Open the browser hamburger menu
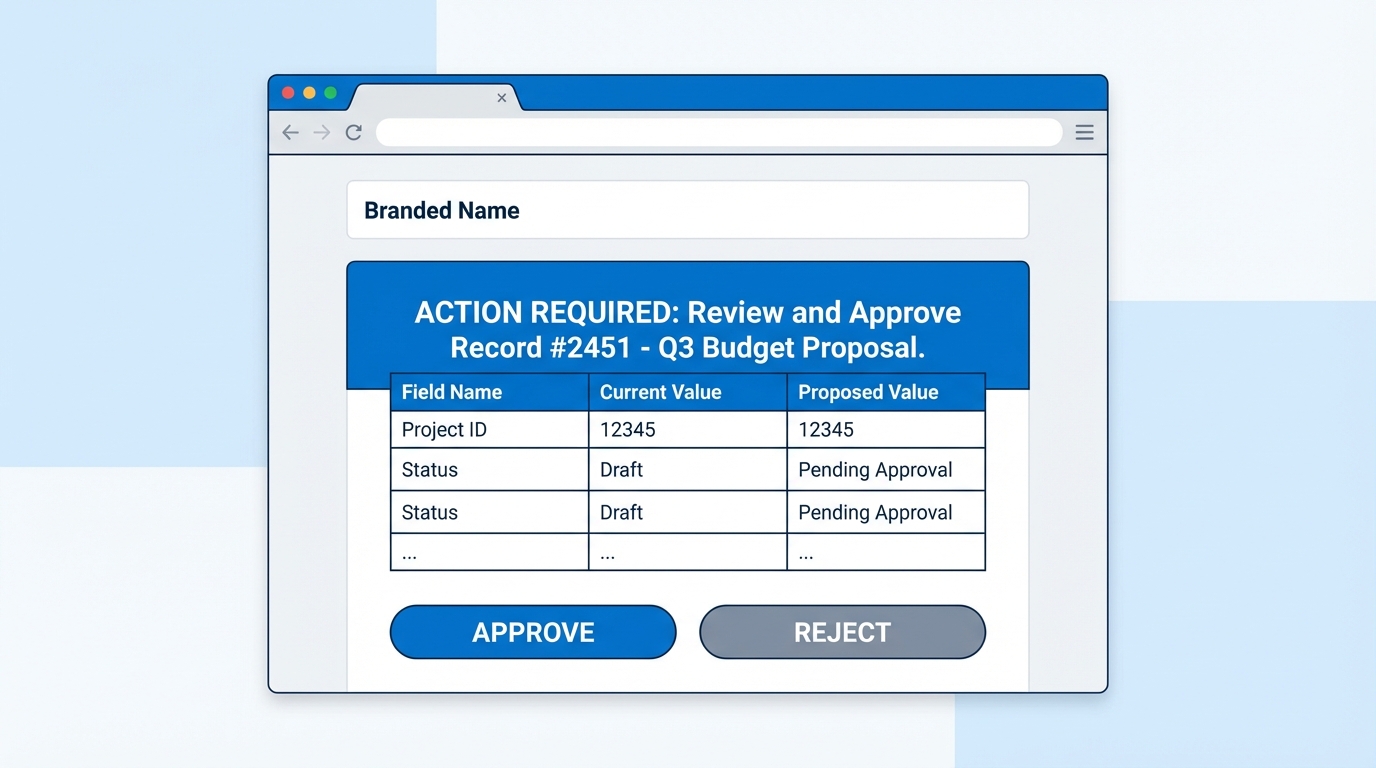 click(x=1084, y=132)
